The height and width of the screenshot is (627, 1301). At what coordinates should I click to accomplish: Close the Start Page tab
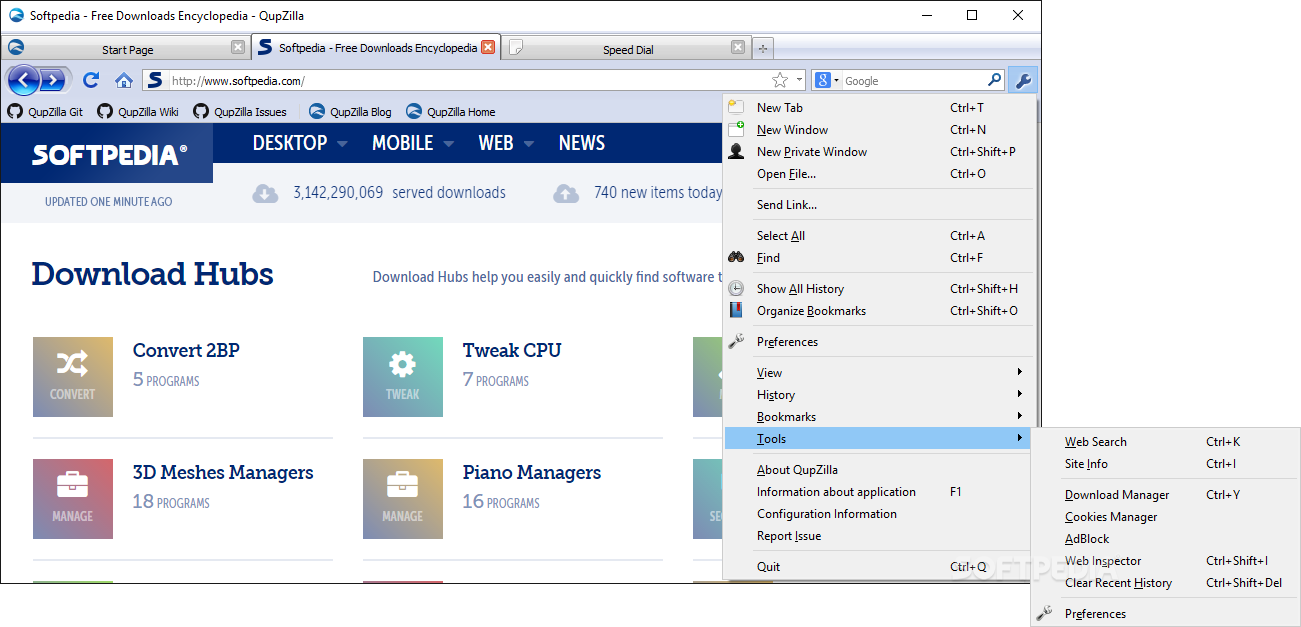(x=238, y=47)
